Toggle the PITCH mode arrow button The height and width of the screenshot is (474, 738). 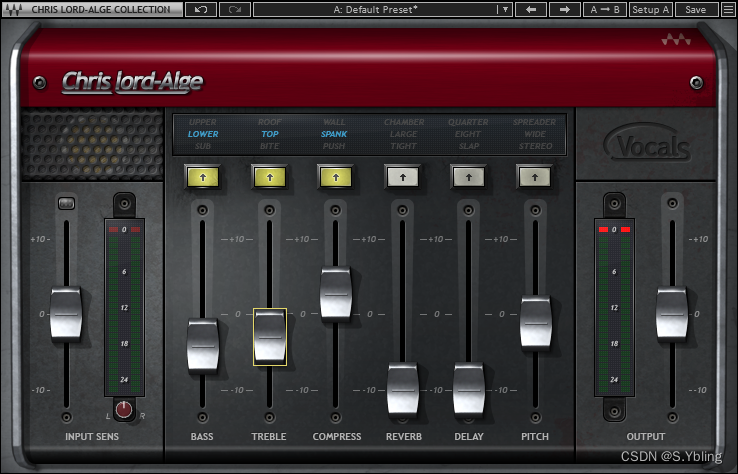tap(535, 177)
